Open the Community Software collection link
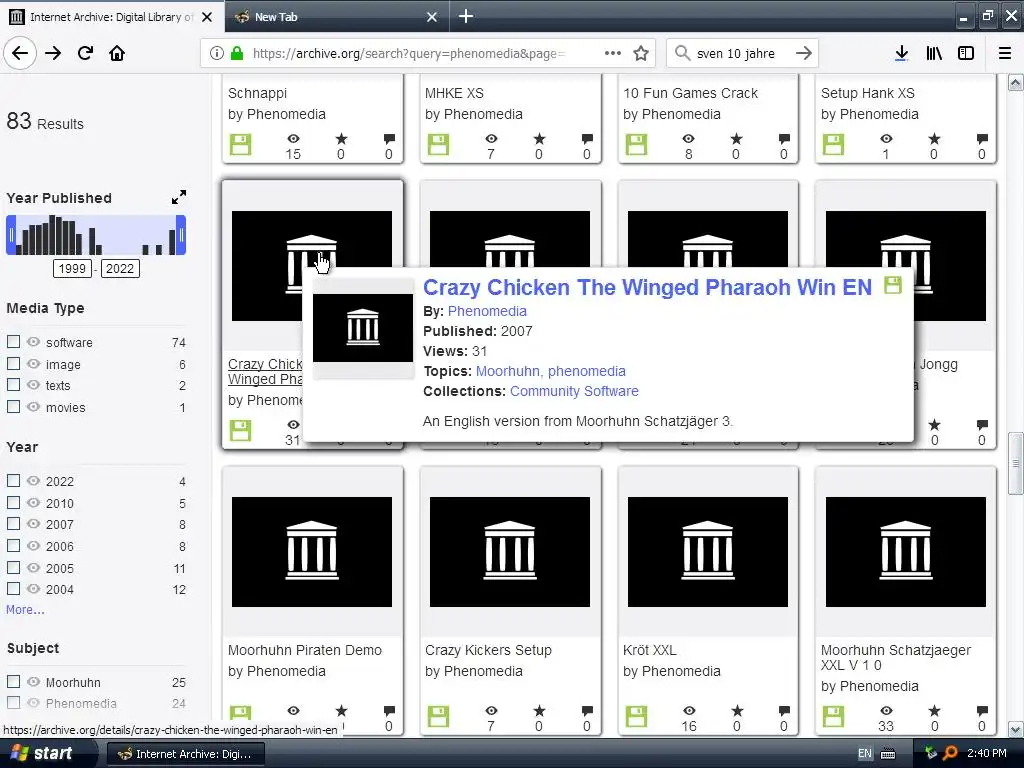The width and height of the screenshot is (1024, 768). point(574,391)
